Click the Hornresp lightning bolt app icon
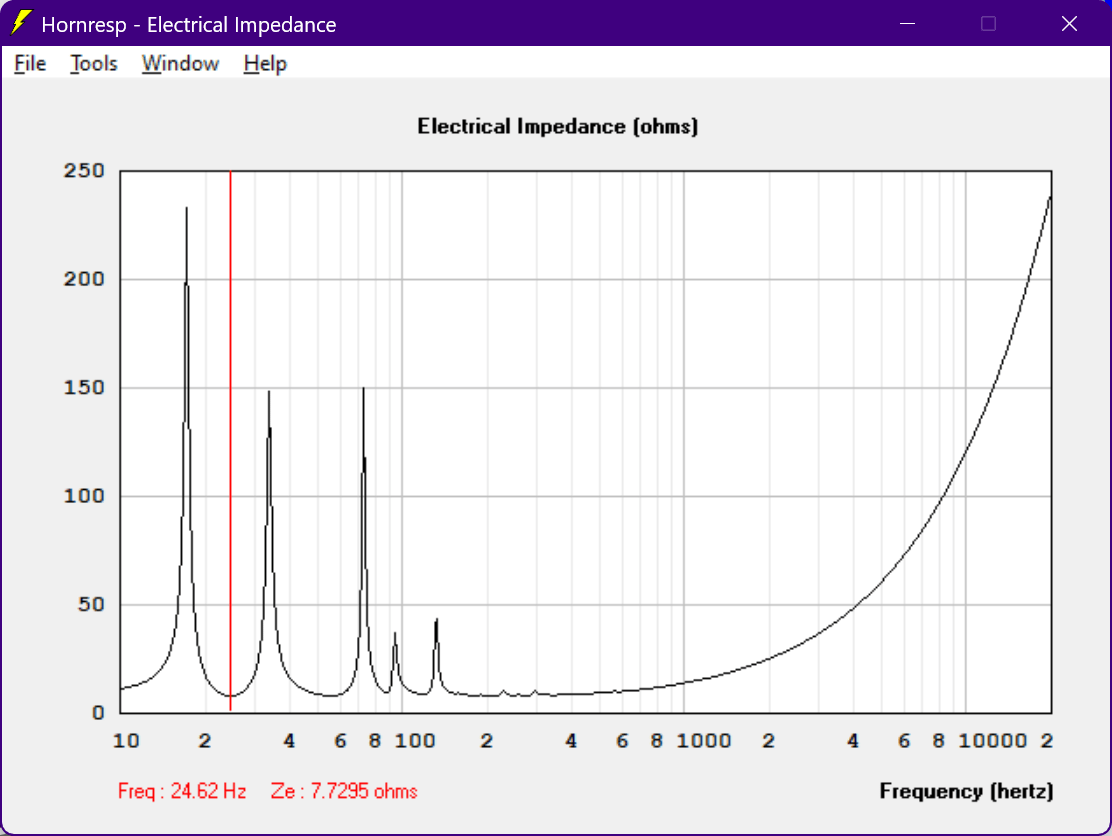Image resolution: width=1112 pixels, height=836 pixels. (21, 23)
